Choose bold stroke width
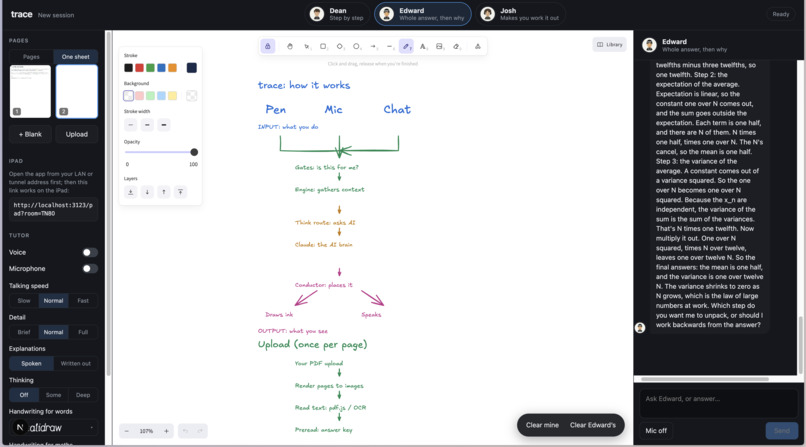Viewport: 806px width, 447px height. click(147, 125)
